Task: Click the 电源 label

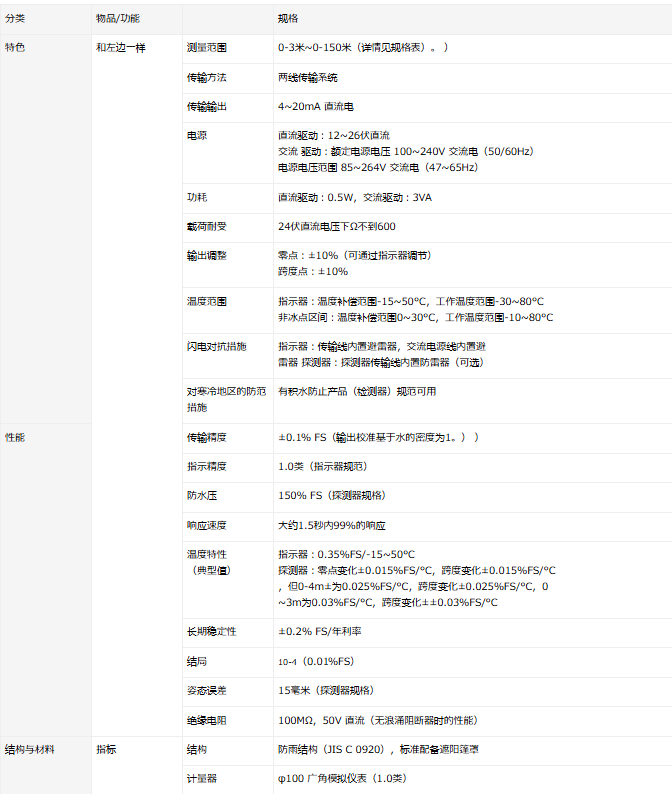Action: point(196,135)
